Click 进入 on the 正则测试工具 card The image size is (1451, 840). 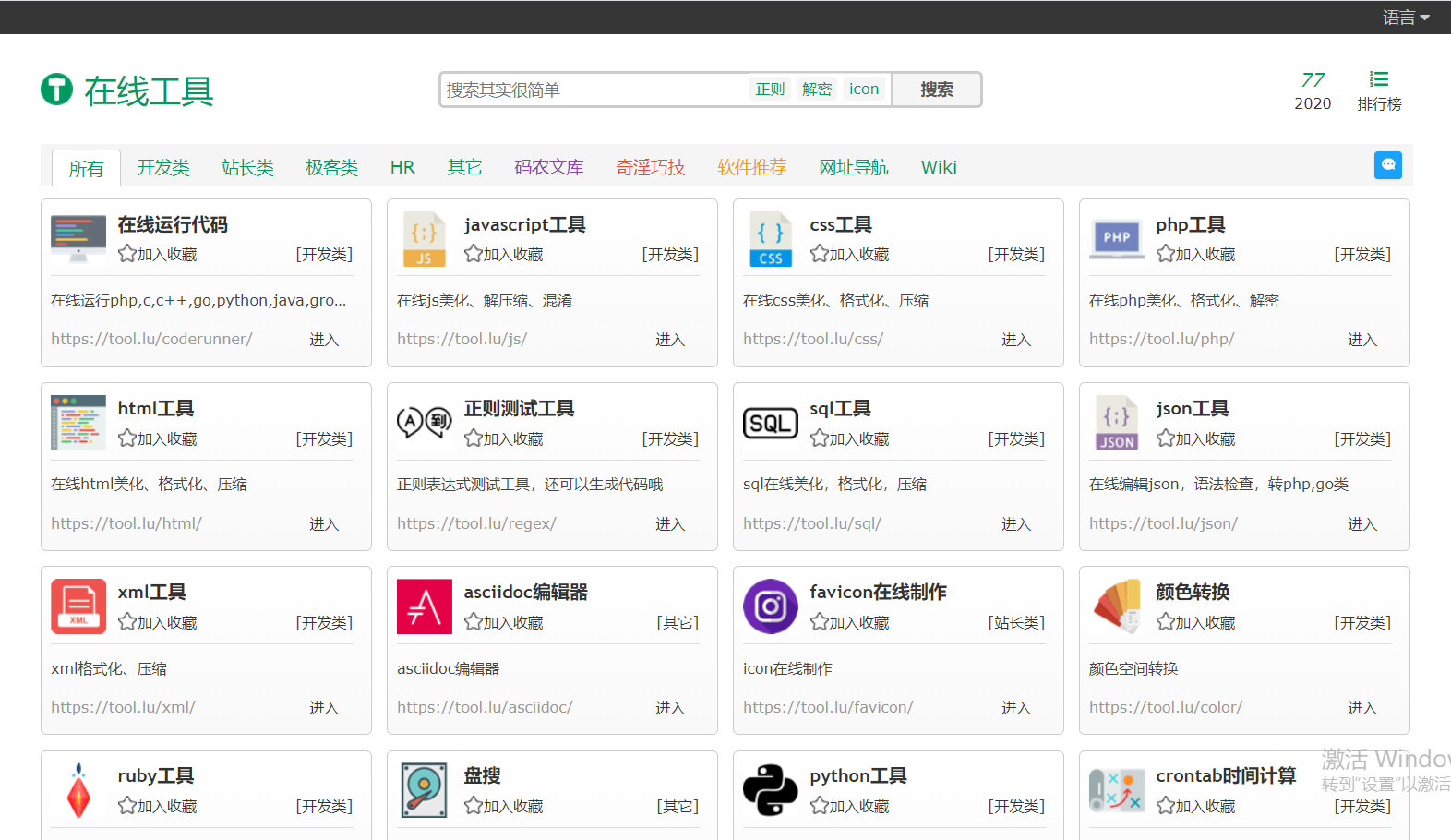point(670,524)
